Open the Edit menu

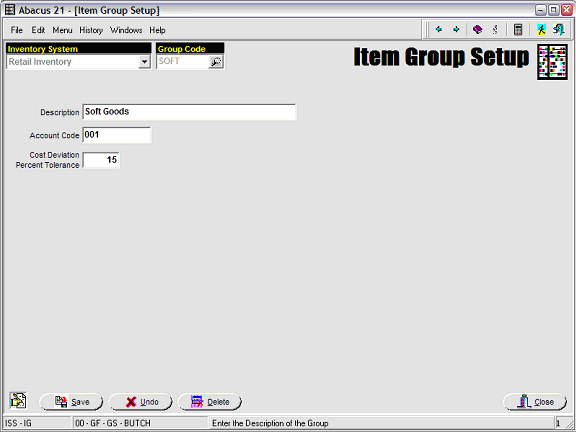coord(38,30)
